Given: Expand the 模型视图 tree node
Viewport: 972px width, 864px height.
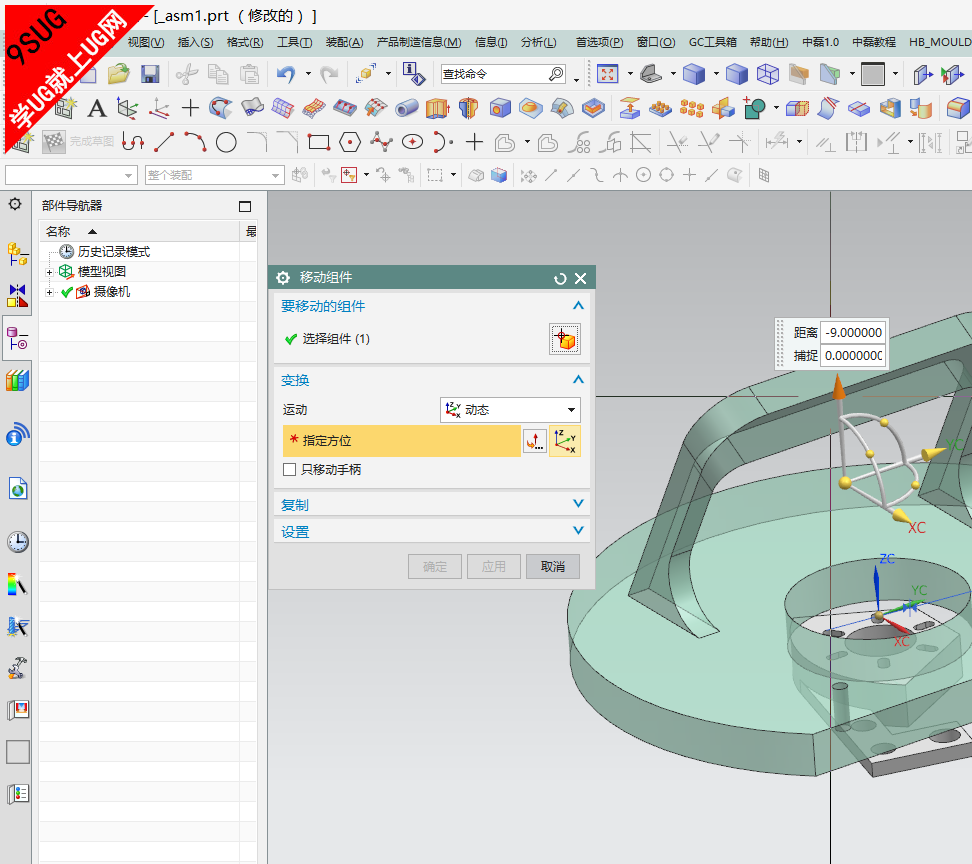Looking at the screenshot, I should pos(50,272).
